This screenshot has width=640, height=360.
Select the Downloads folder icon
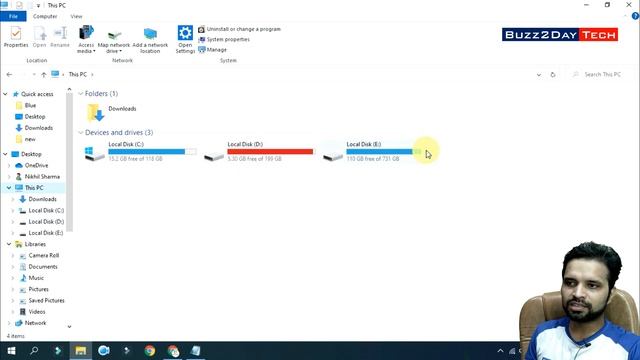click(x=96, y=113)
